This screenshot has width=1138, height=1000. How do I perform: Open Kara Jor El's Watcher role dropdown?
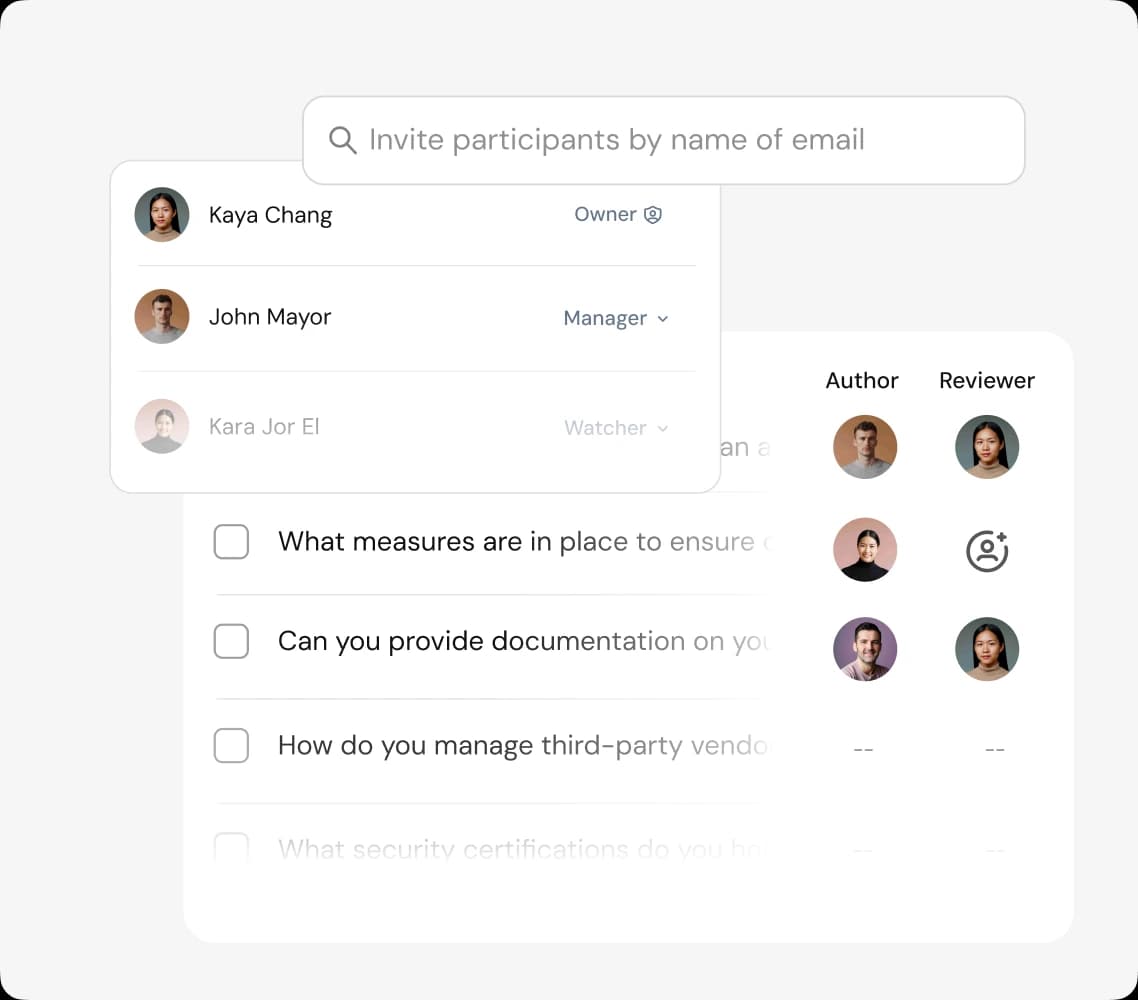point(616,428)
